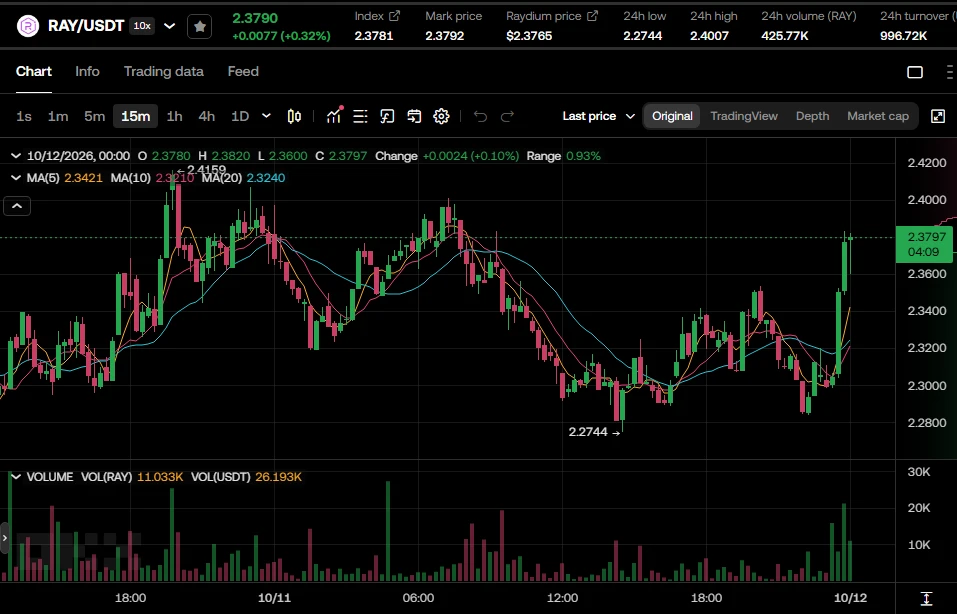The width and height of the screenshot is (957, 614).
Task: Open the Index external link icon
Action: pos(394,16)
